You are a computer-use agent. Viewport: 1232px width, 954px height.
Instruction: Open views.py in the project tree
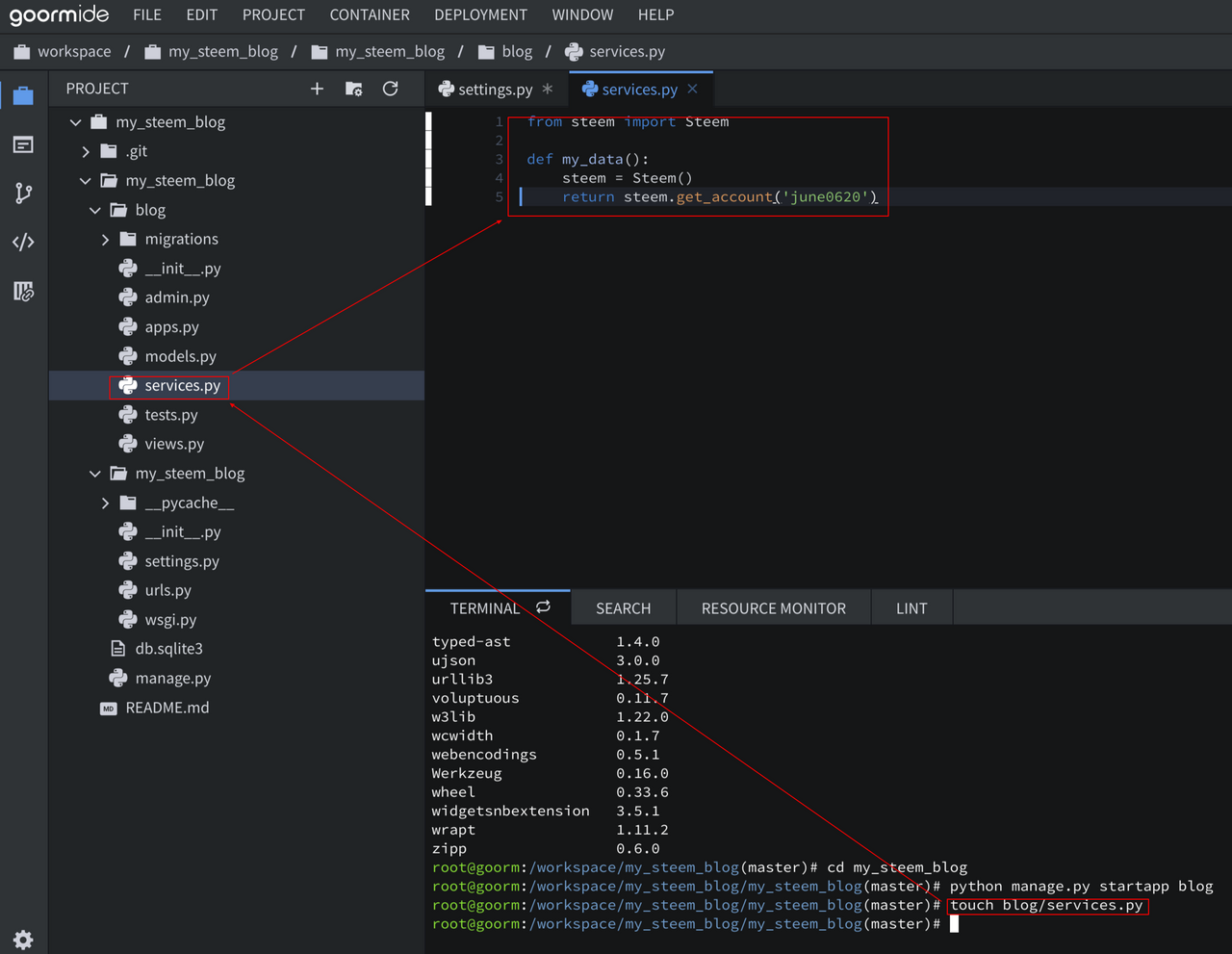coord(174,444)
